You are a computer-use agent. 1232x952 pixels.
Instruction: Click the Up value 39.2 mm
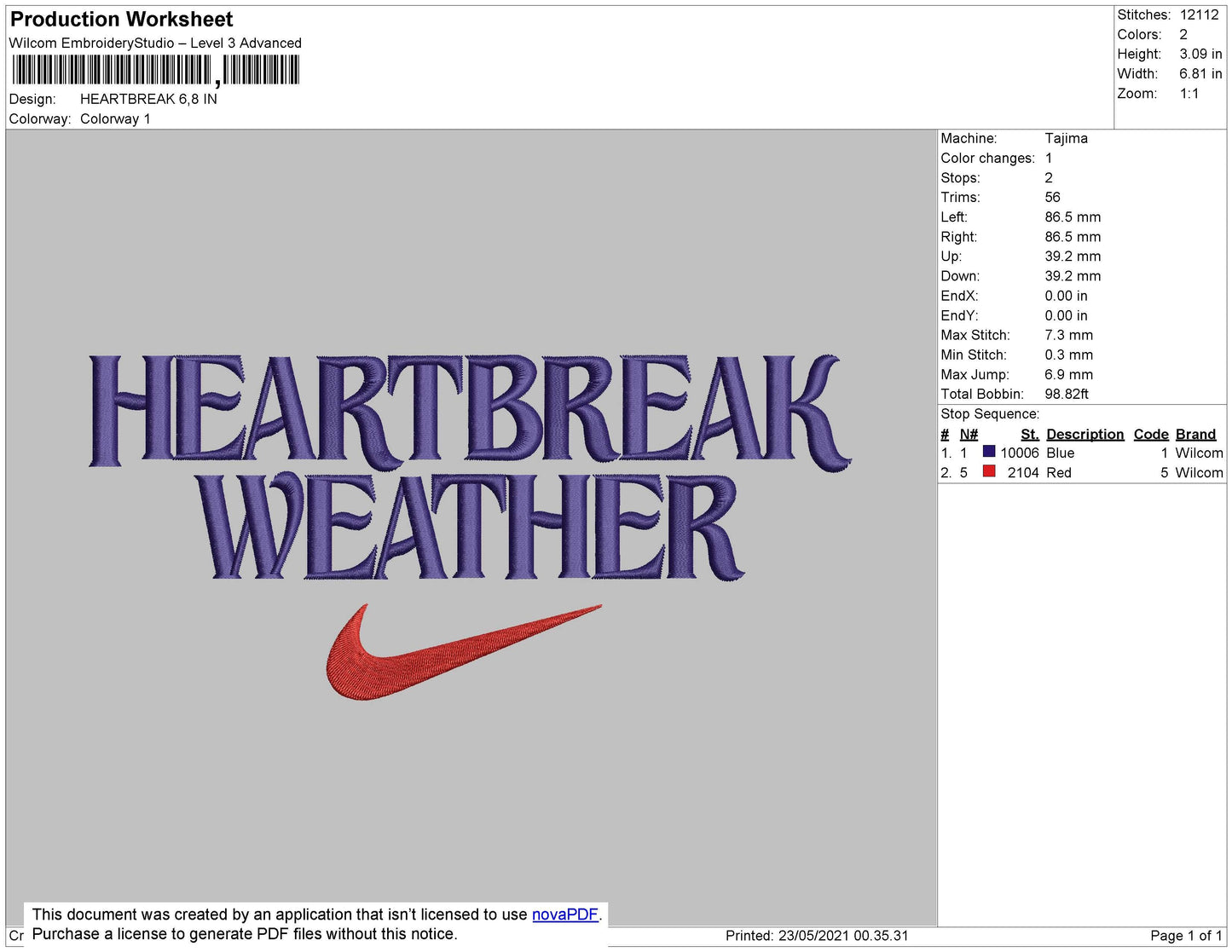coord(1073,256)
